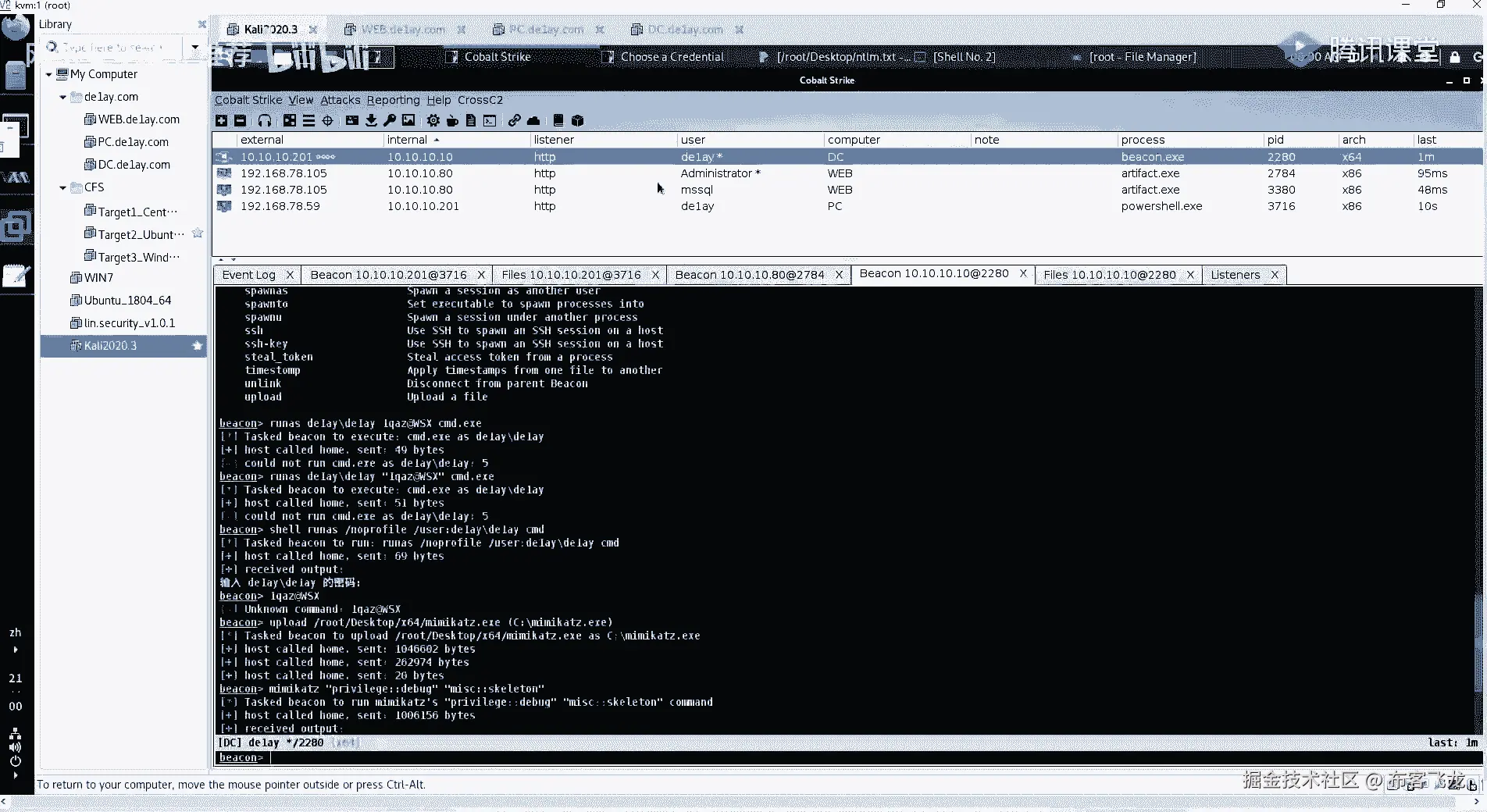The image size is (1487, 812).
Task: Switch to the session table view icon
Action: pos(308,120)
